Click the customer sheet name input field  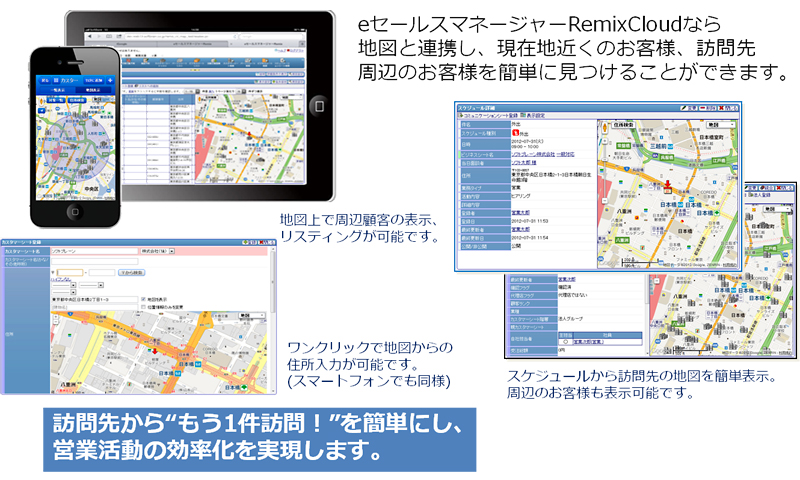pyautogui.click(x=94, y=251)
